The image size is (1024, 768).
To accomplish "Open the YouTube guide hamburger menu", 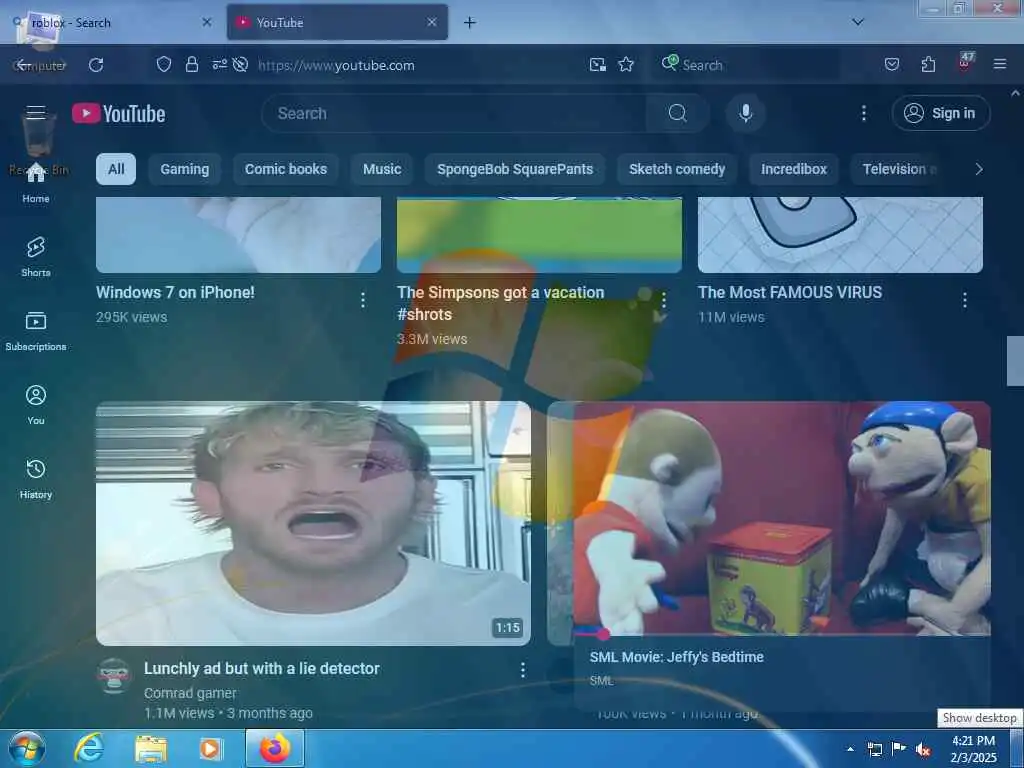I will point(36,113).
